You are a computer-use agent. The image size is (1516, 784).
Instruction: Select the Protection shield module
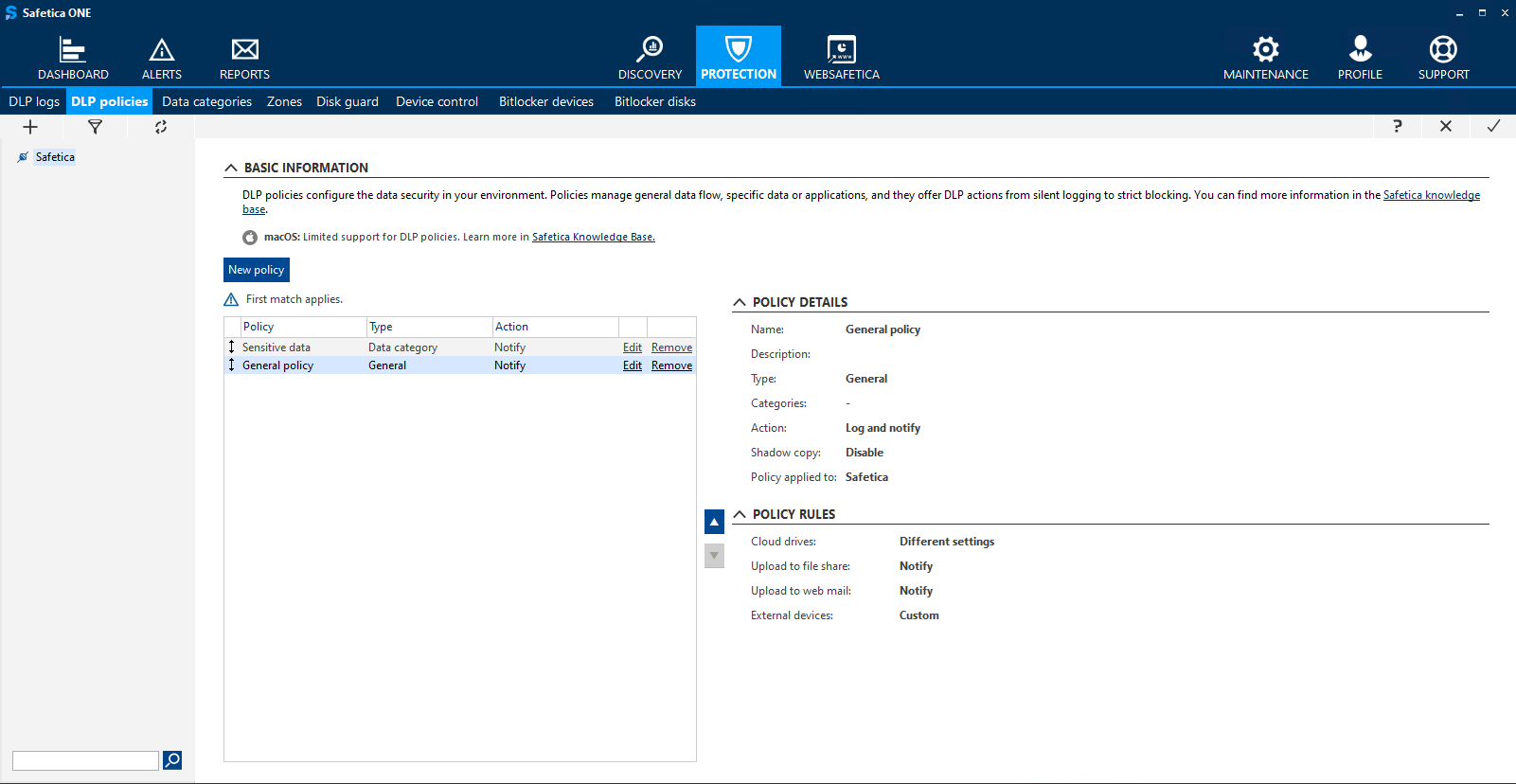click(739, 57)
